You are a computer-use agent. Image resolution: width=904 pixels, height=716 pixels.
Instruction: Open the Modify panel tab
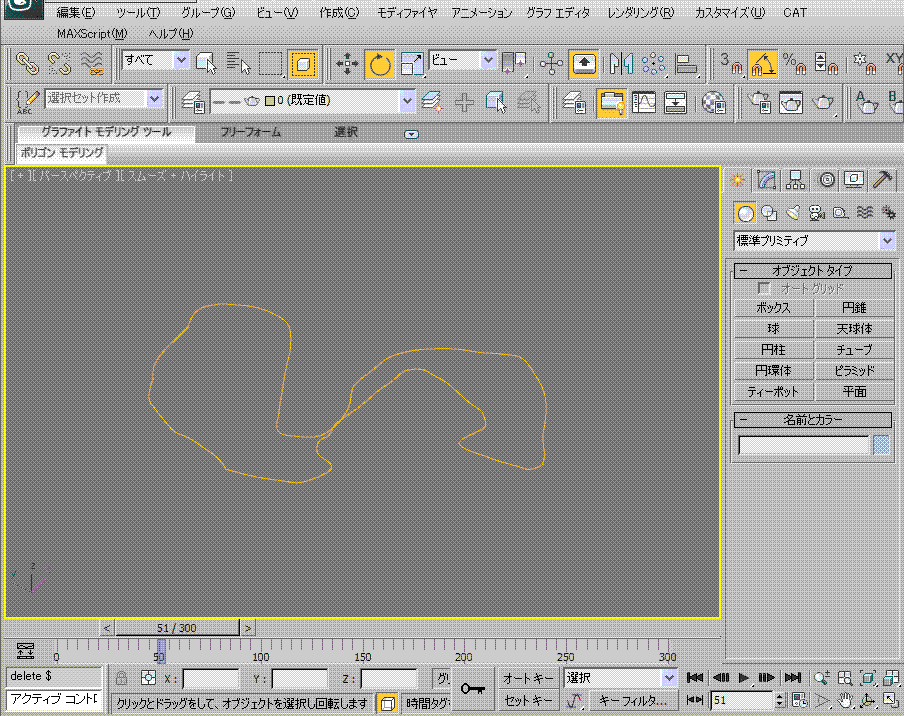[767, 180]
